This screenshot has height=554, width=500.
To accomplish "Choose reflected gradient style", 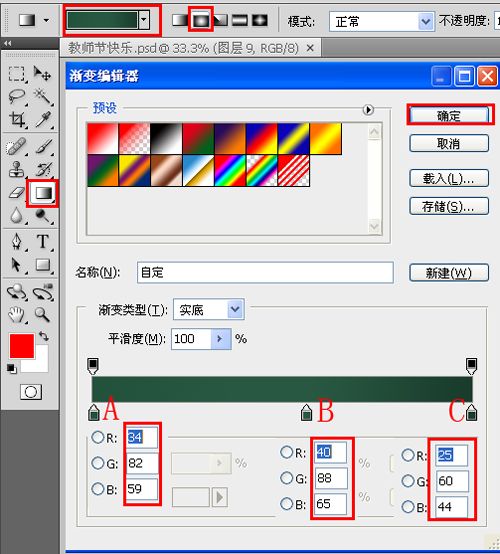I will tap(240, 20).
